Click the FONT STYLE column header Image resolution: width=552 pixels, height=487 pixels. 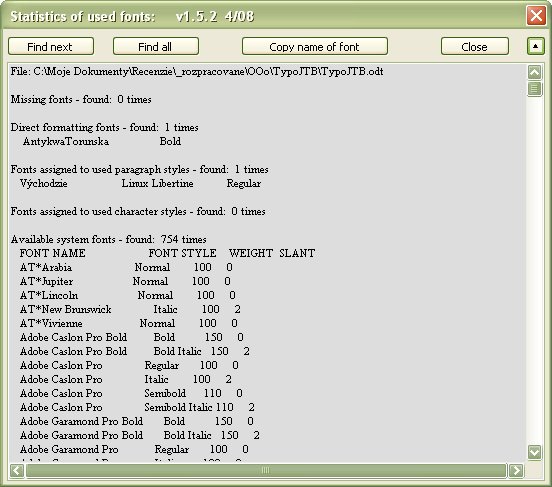pyautogui.click(x=182, y=253)
